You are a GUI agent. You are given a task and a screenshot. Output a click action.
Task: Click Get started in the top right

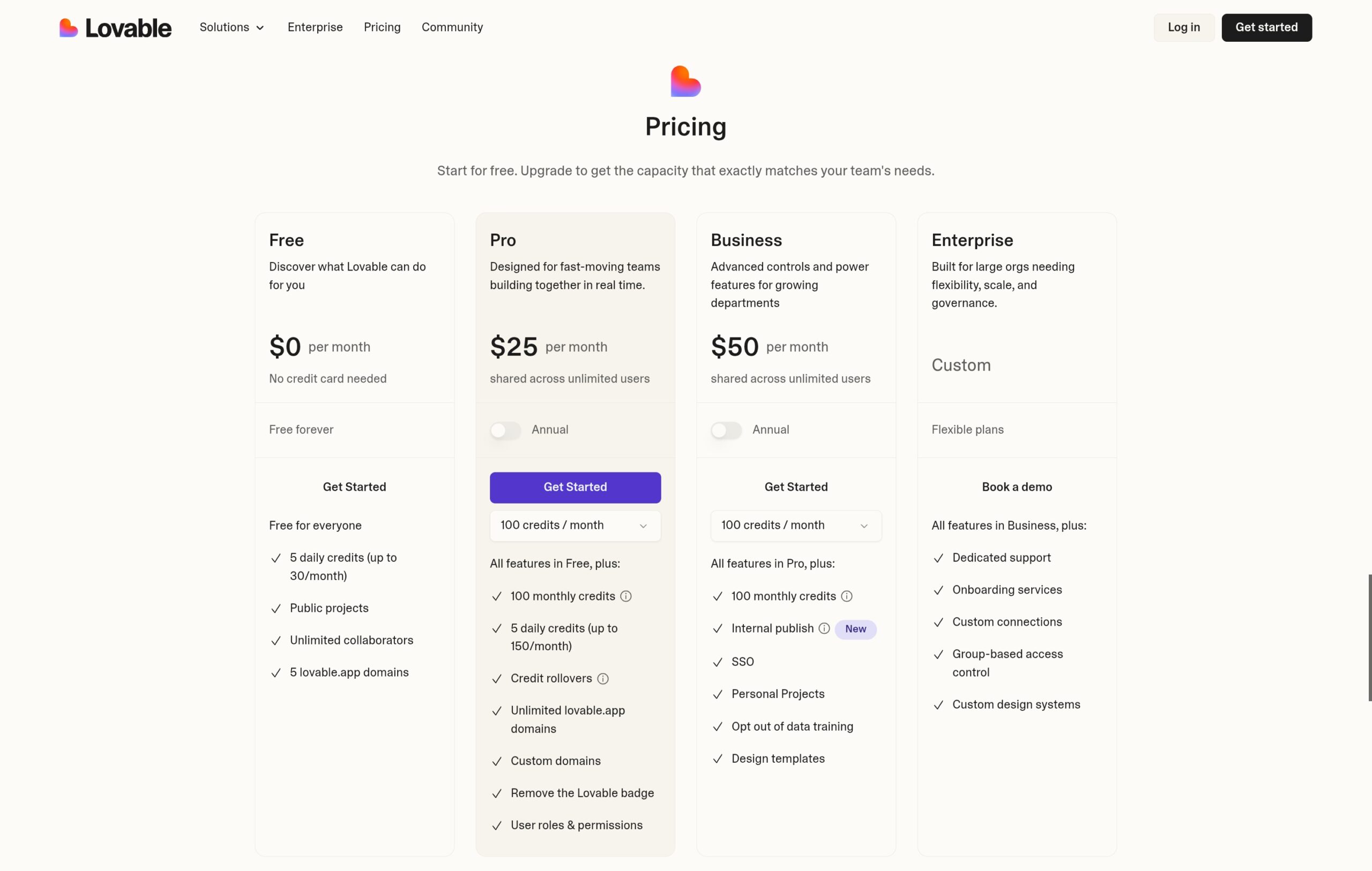(x=1266, y=27)
